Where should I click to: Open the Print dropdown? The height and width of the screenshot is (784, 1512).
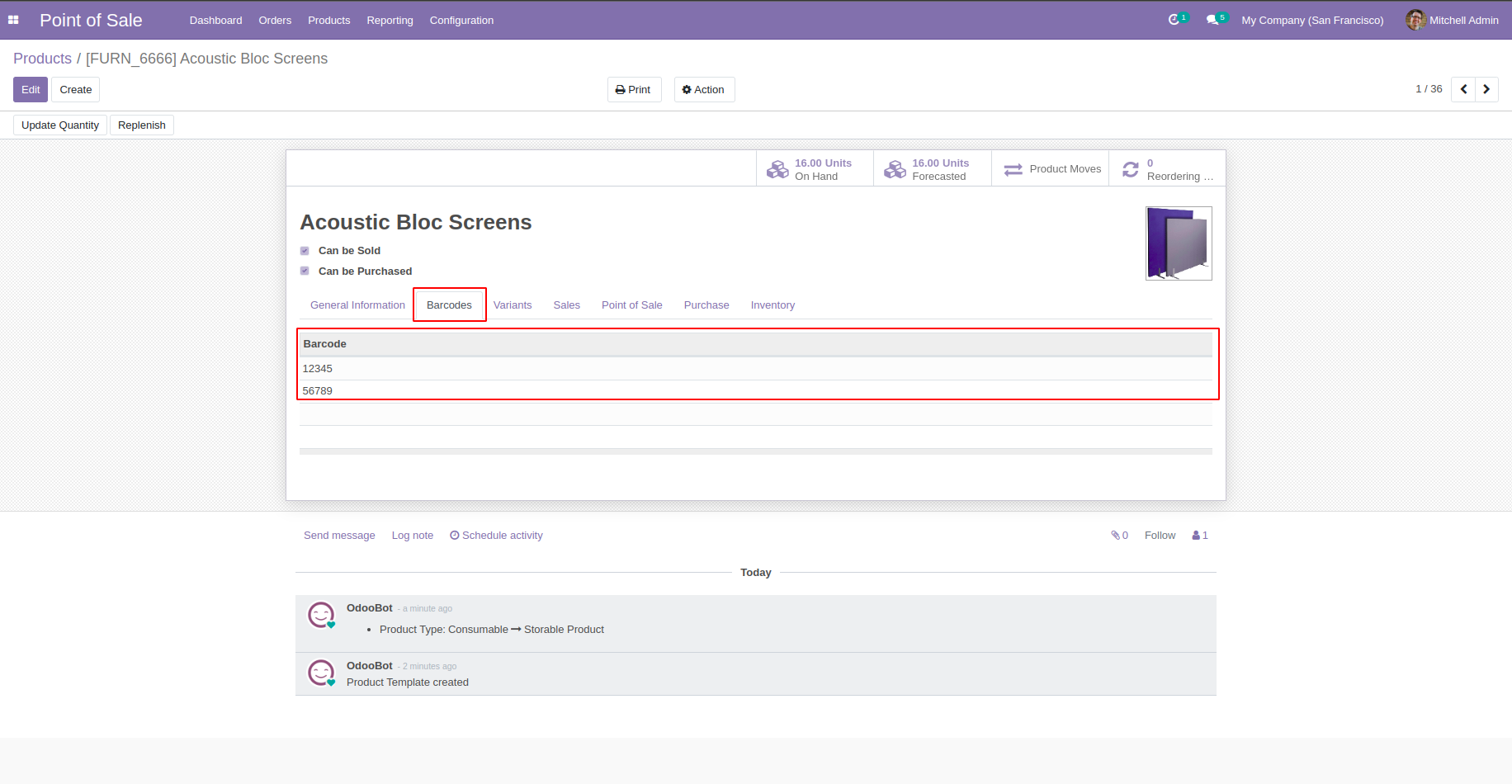tap(634, 90)
